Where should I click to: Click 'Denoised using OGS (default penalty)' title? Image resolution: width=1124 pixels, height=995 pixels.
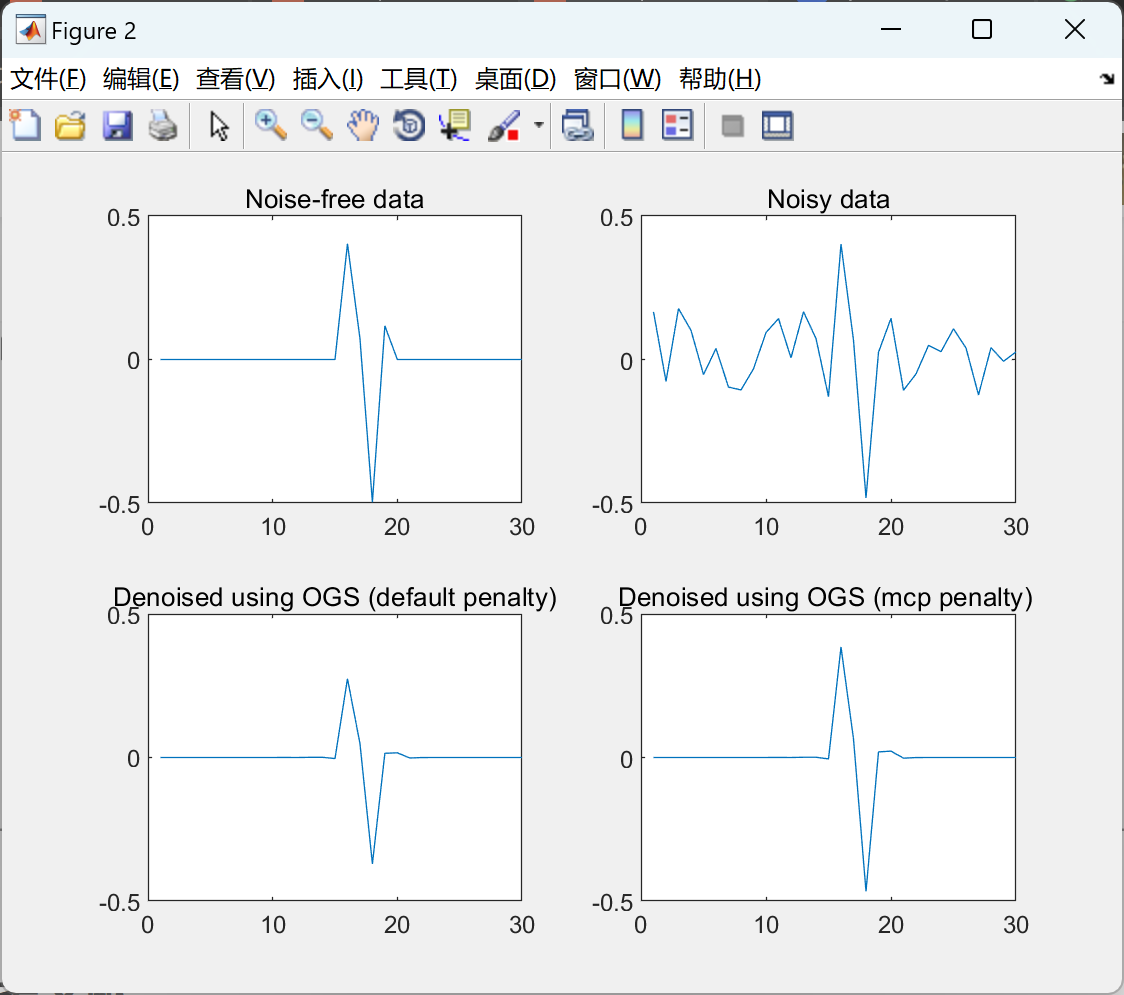(x=335, y=597)
